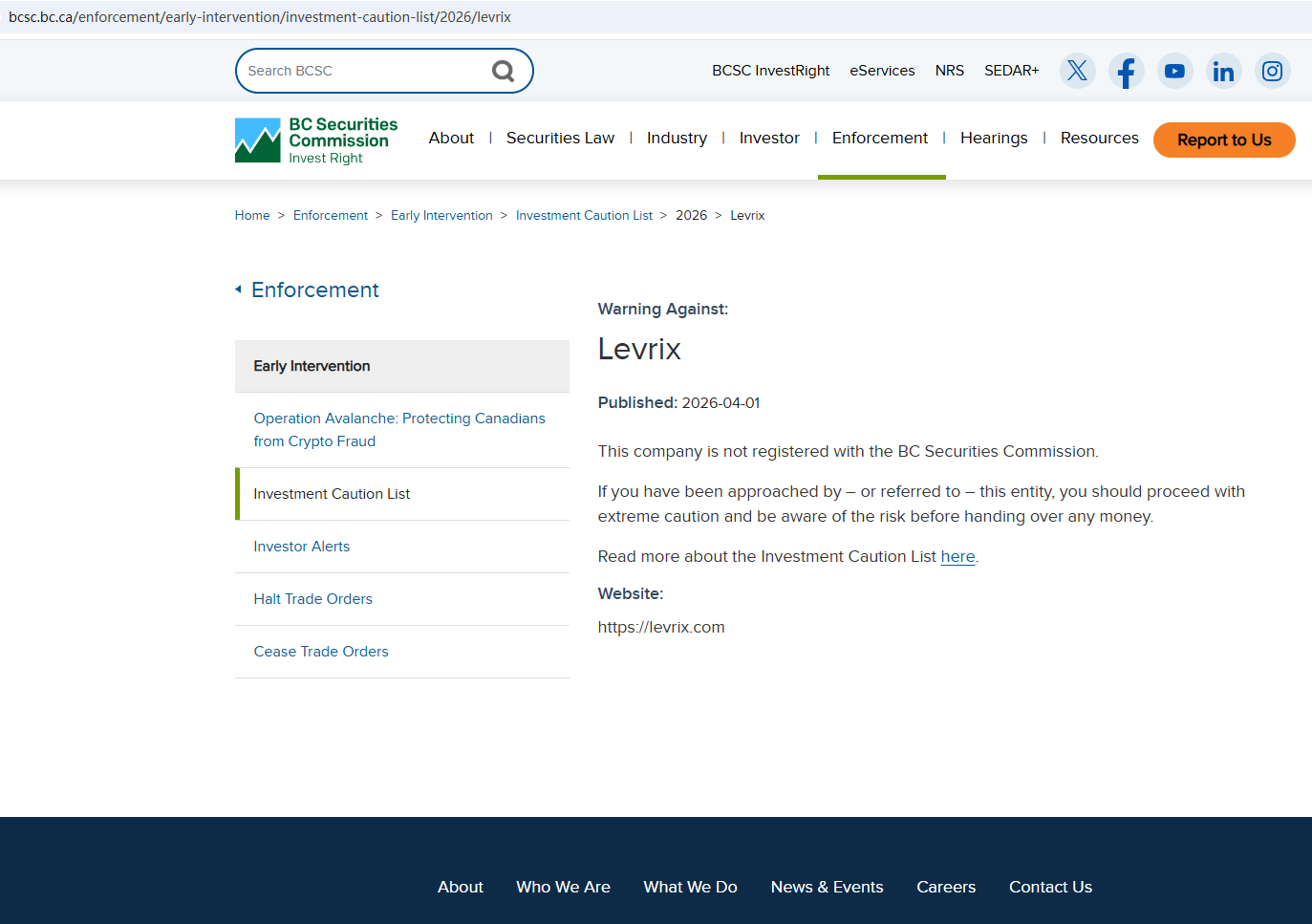The height and width of the screenshot is (924, 1312).
Task: Open the Resources menu
Action: point(1100,138)
